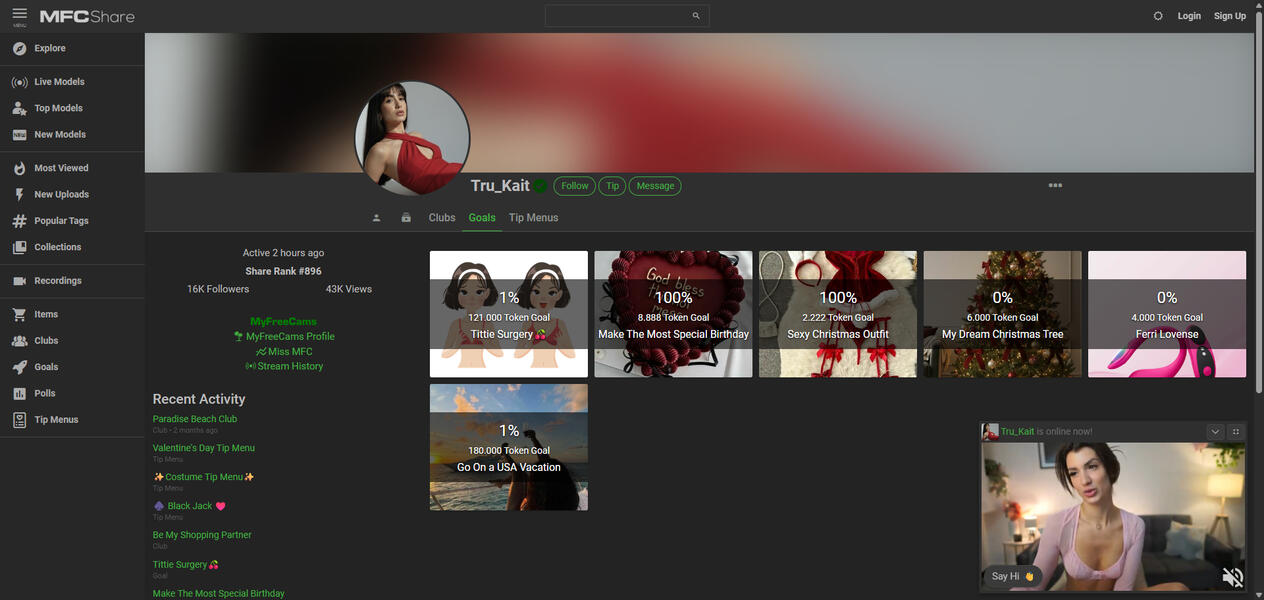
Task: Toggle the theme brightness icon
Action: point(1158,16)
